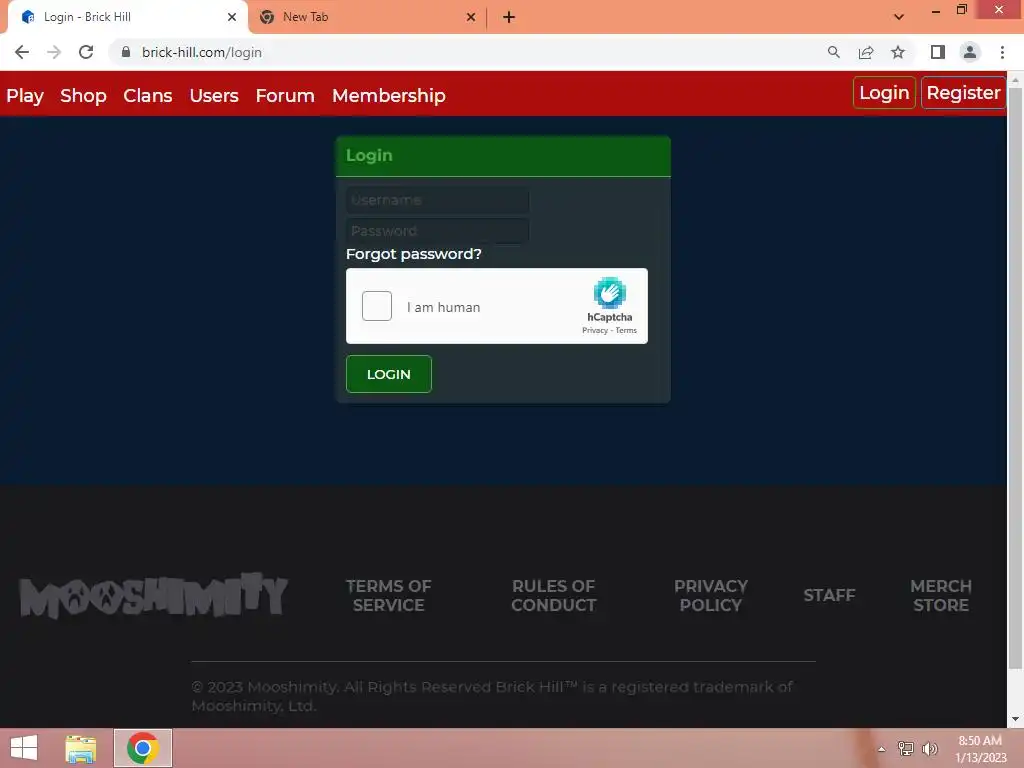The image size is (1024, 768).
Task: Click the Chrome taskbar icon
Action: [143, 748]
